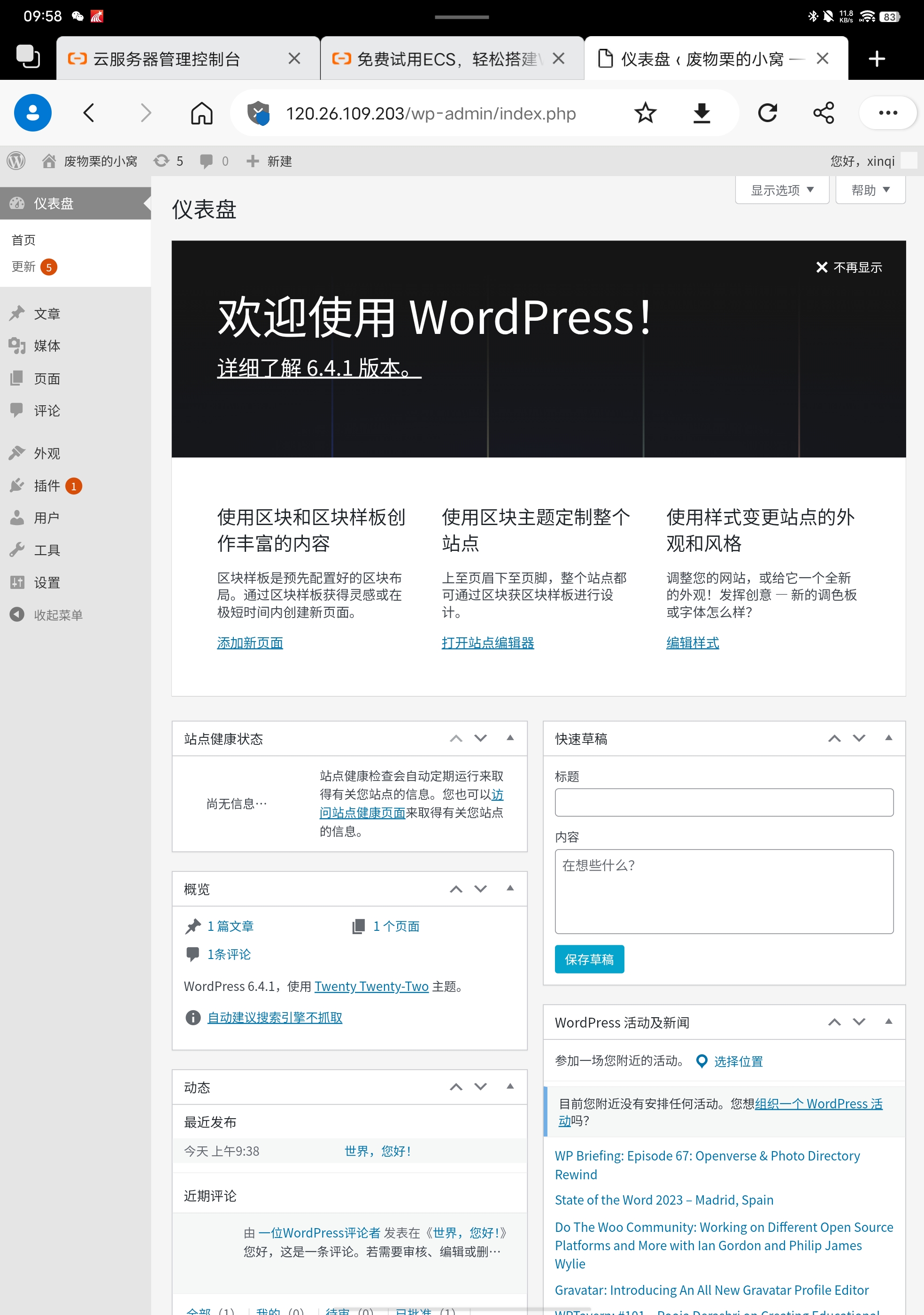Focus the 在想些什么 content textarea
Viewport: 924px width, 1315px height.
(724, 891)
